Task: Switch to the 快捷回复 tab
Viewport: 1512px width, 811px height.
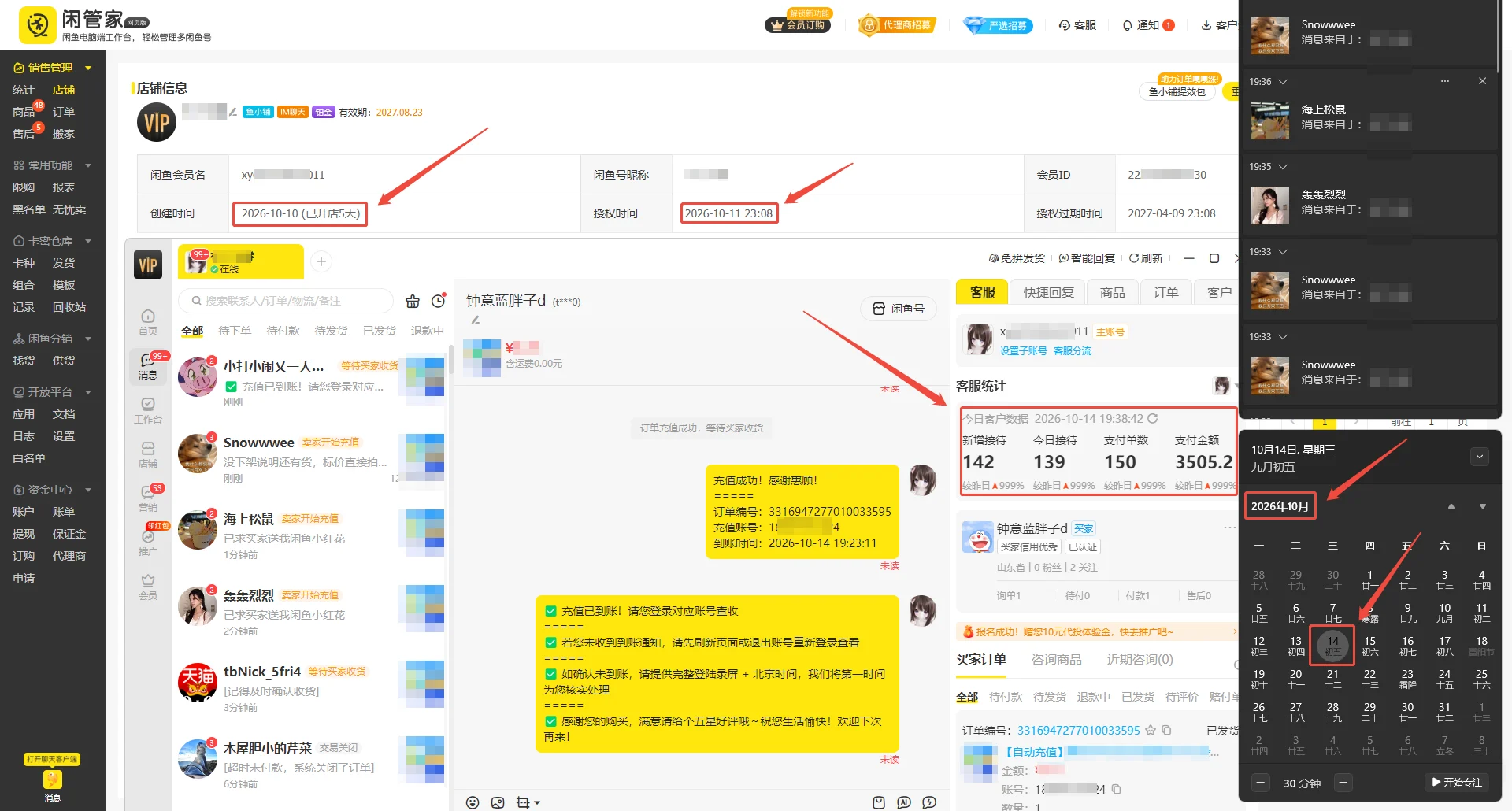Action: 1048,292
